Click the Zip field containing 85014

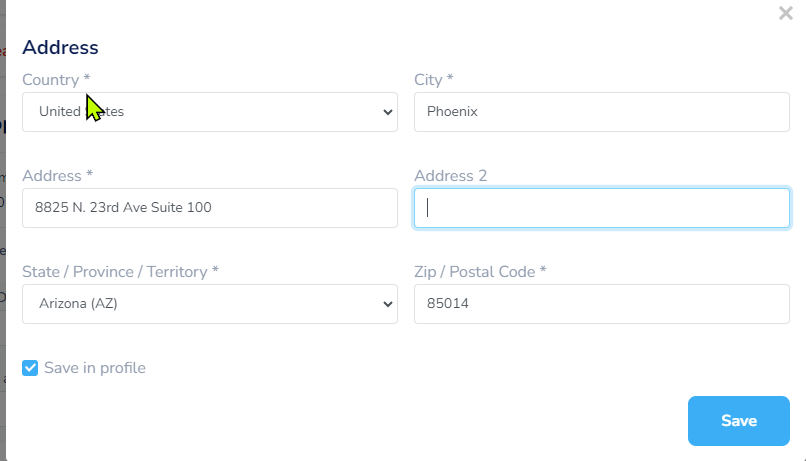[601, 304]
